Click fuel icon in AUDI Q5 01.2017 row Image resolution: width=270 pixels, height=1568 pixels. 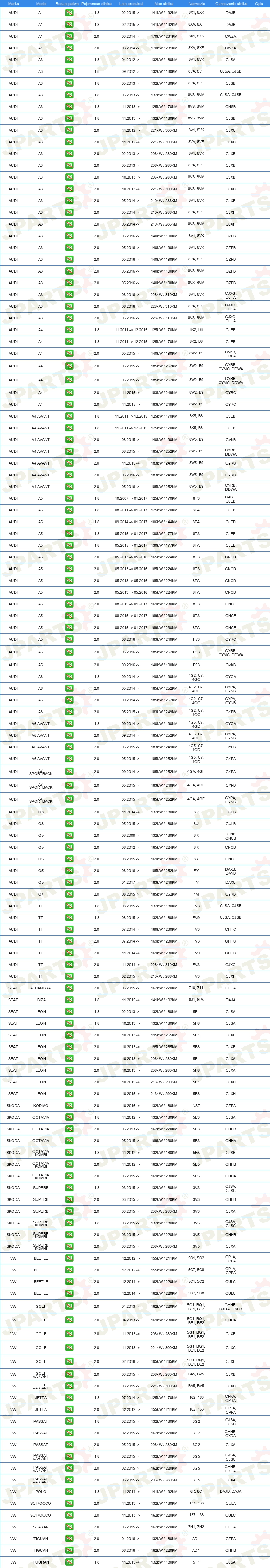[x=69, y=882]
